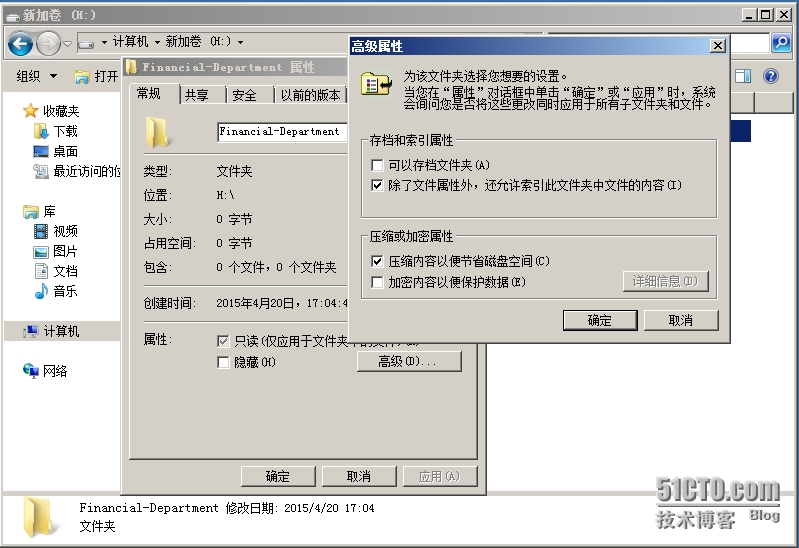The height and width of the screenshot is (548, 799).
Task: Toggle the 隐藏(H) checkbox
Action: tap(223, 362)
